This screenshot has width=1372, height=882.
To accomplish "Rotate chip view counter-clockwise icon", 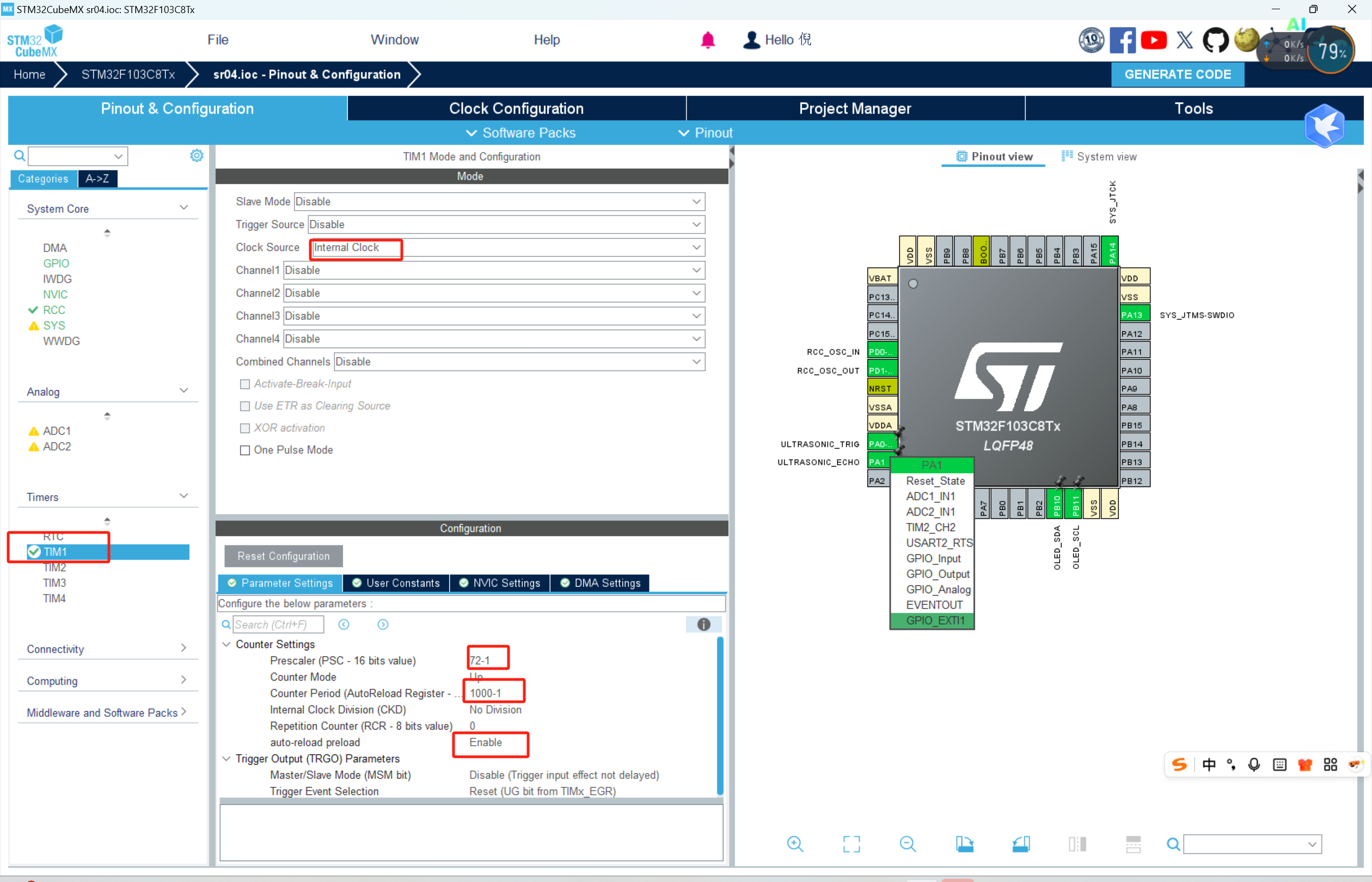I will (1021, 844).
